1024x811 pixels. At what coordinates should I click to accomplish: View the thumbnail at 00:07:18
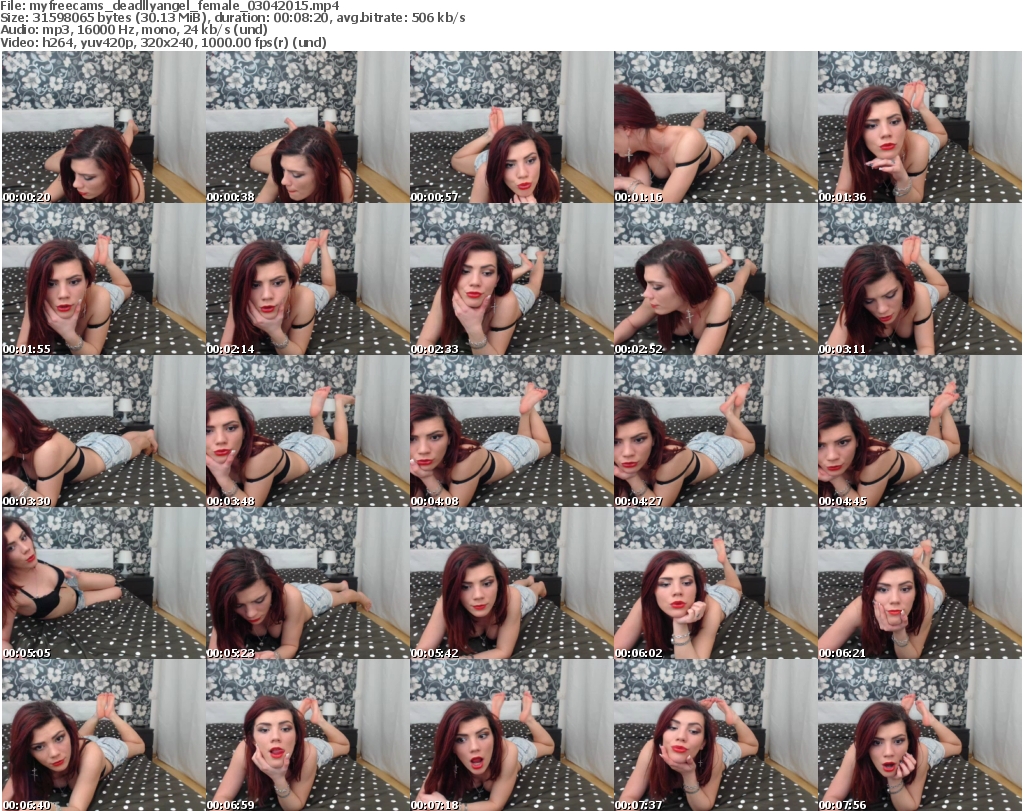pyautogui.click(x=511, y=735)
